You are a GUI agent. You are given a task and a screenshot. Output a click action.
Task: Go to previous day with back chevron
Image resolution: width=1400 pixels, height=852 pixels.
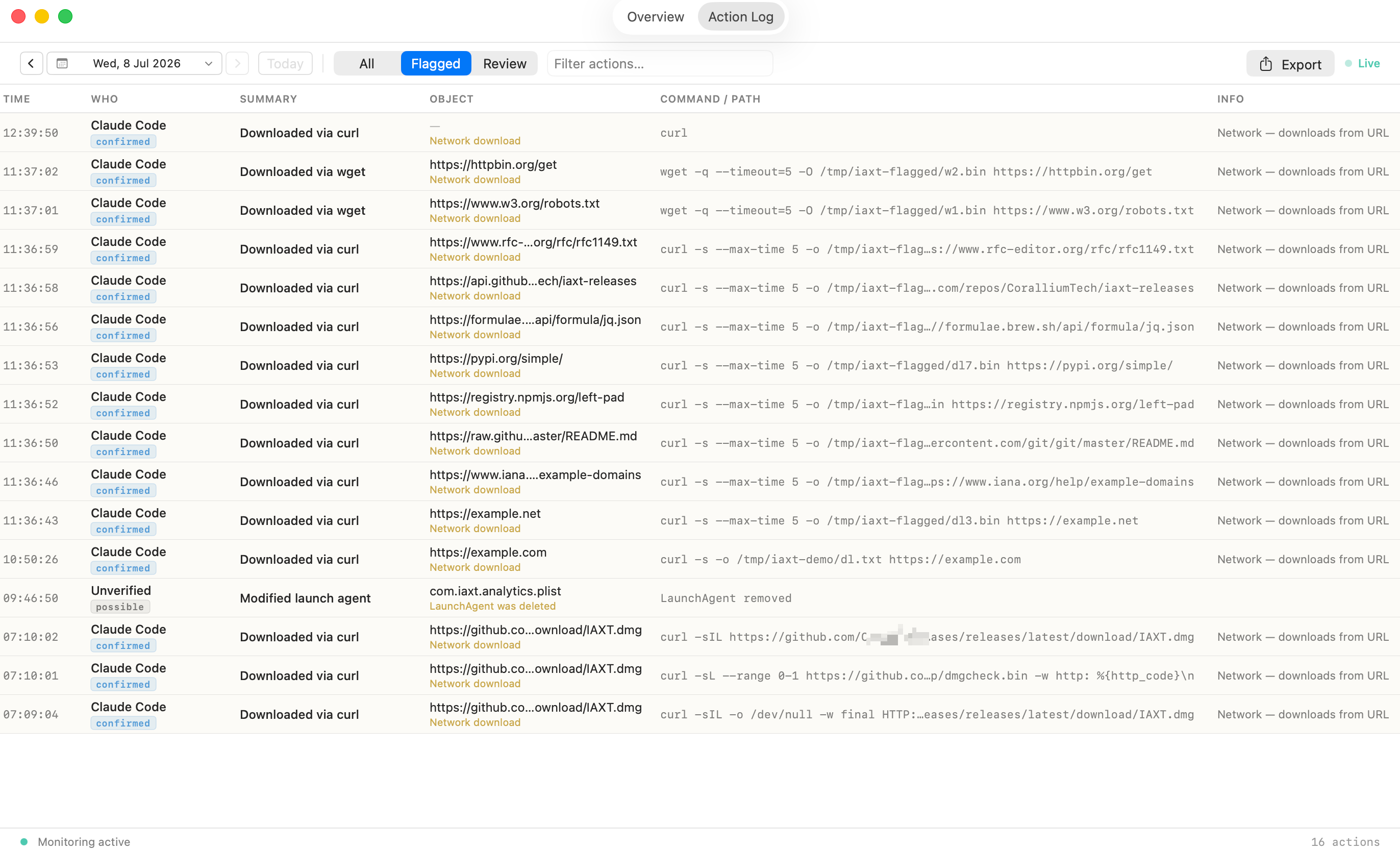[31, 63]
